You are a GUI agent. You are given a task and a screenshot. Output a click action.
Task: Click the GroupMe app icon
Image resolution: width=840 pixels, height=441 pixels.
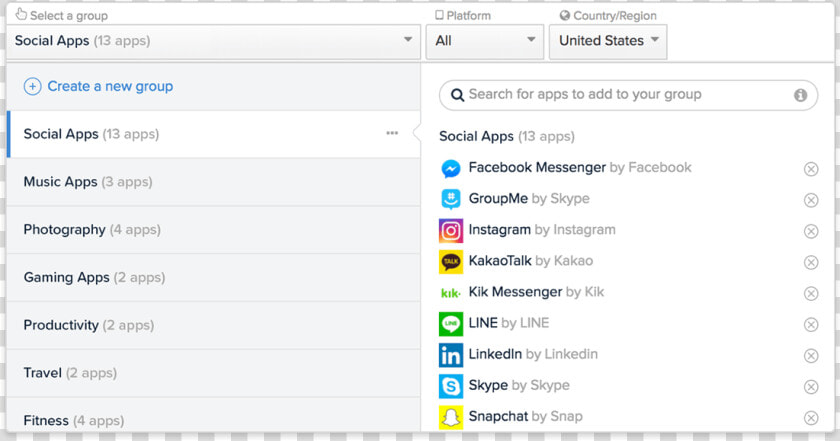click(451, 199)
